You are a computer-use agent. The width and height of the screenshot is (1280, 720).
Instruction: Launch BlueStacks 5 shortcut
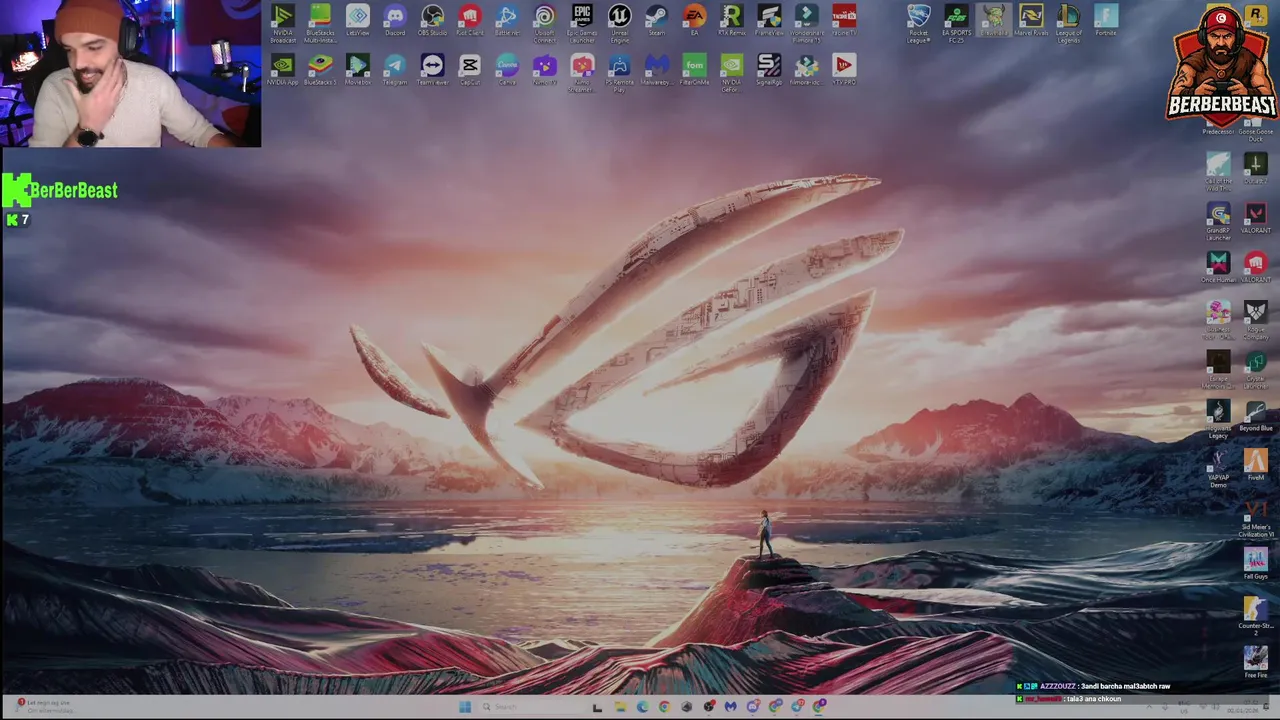click(x=320, y=69)
